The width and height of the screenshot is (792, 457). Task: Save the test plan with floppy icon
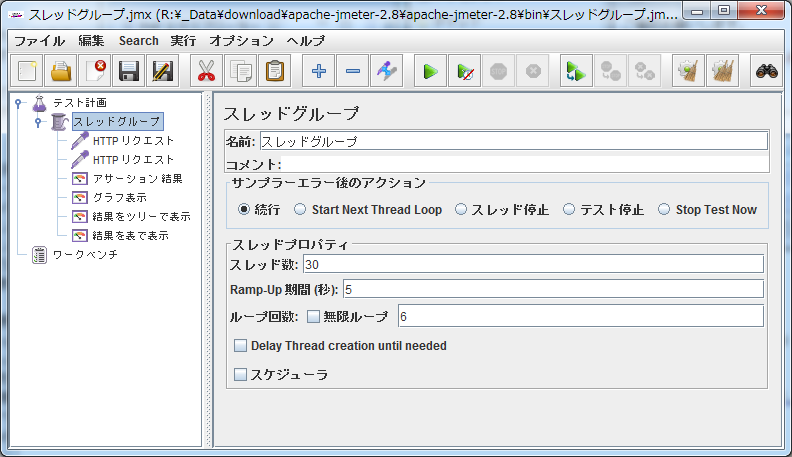[128, 71]
